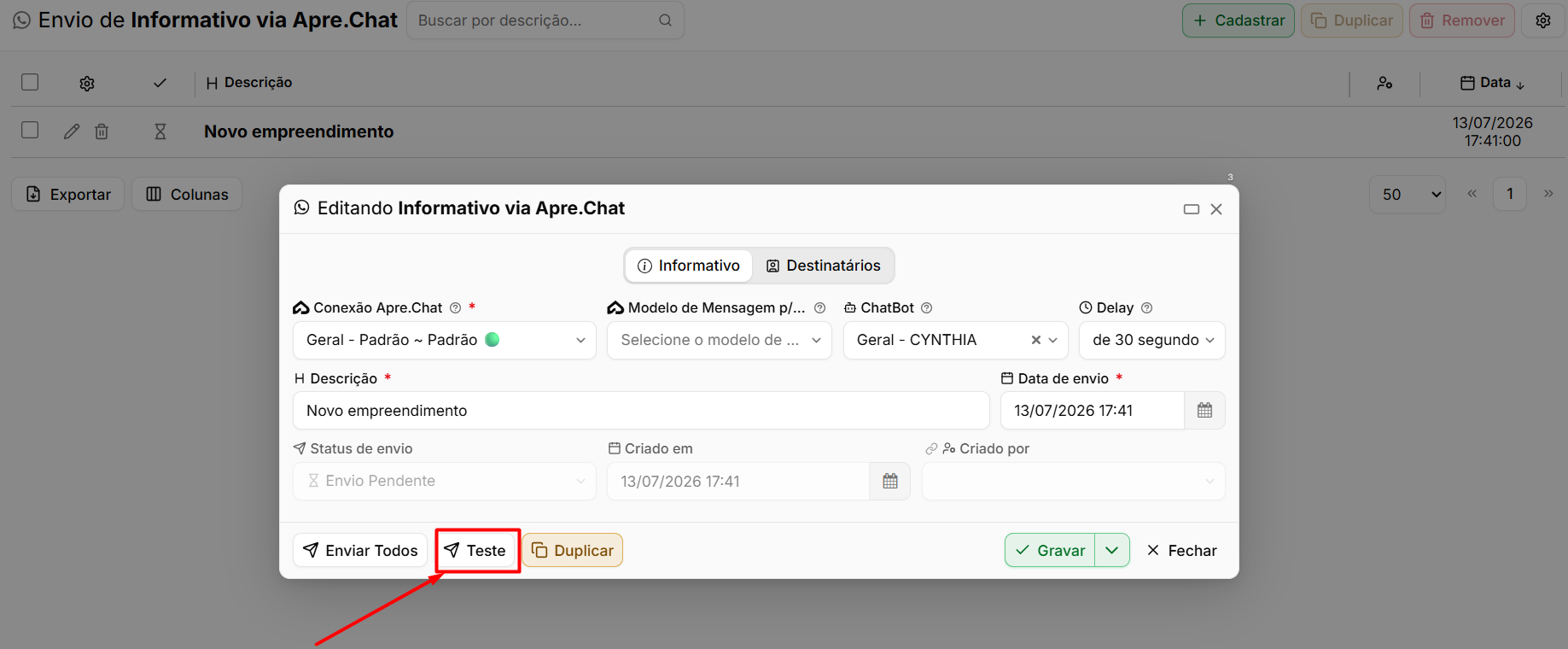Open the page size 50 dropdown

pos(1408,195)
